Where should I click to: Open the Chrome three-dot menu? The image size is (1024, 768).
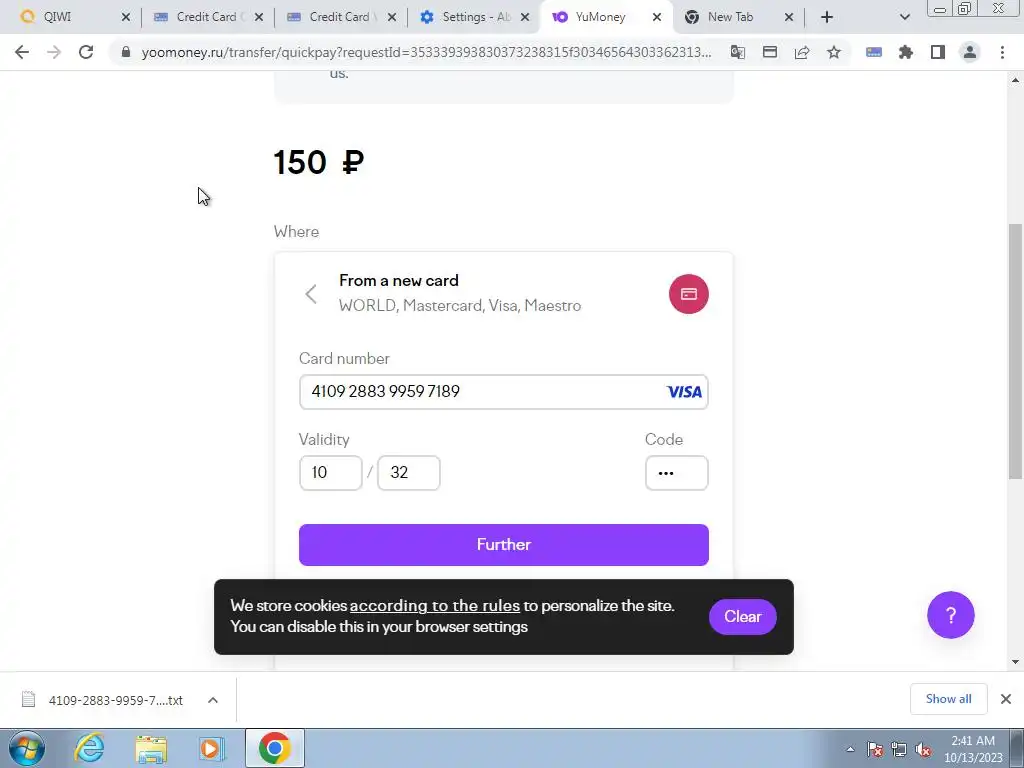[x=1002, y=52]
